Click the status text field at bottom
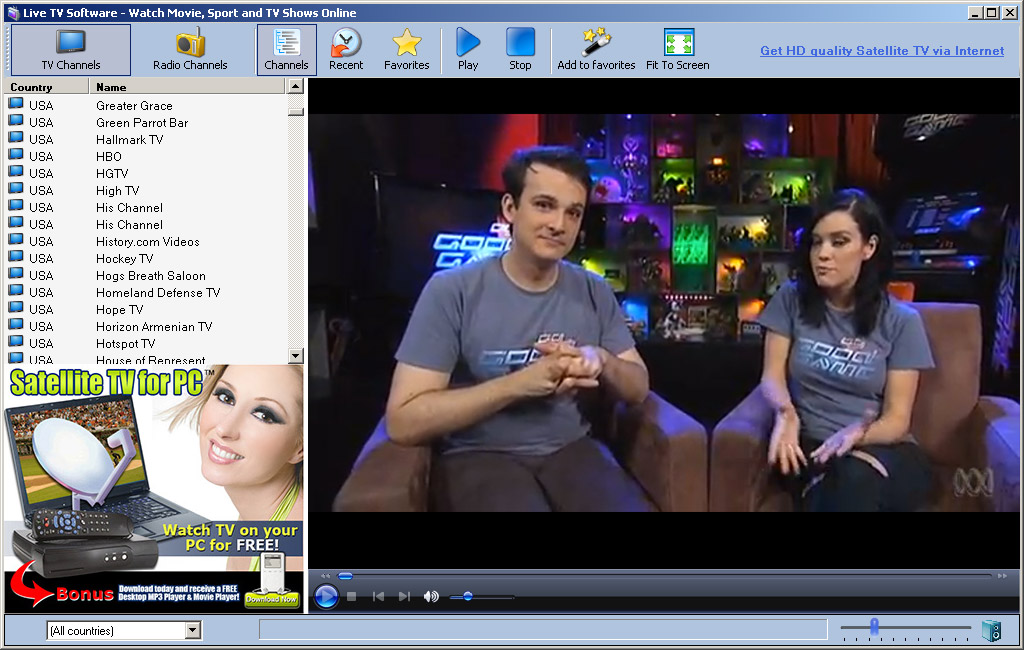 click(543, 630)
